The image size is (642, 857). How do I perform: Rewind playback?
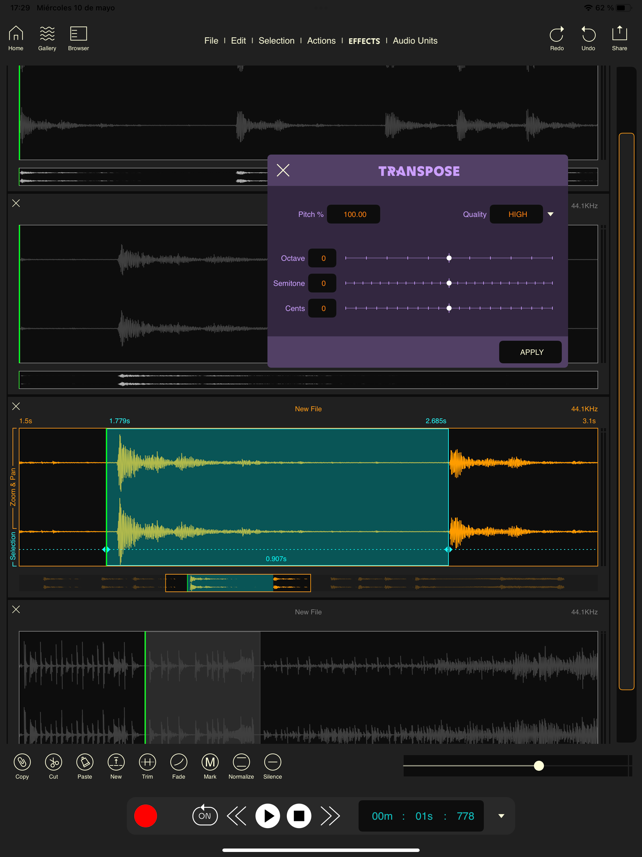coord(236,816)
